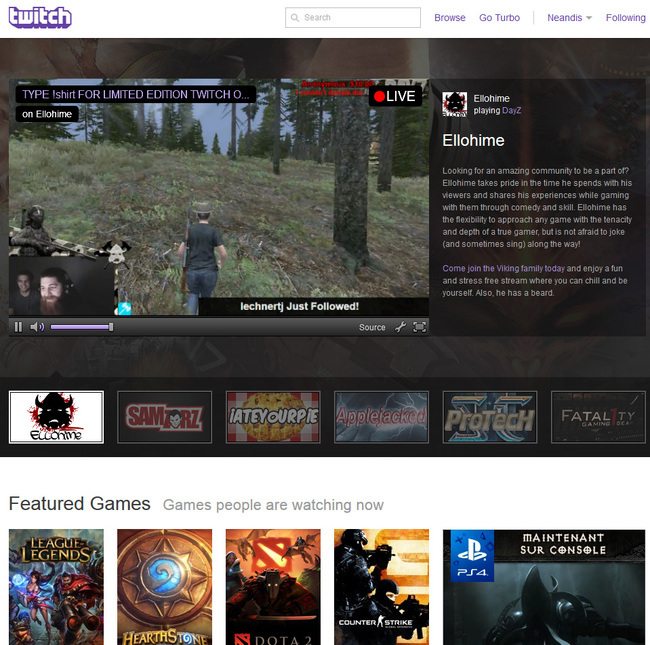Viewport: 650px width, 645px height.
Task: Select the Ellohime featured stream thumbnail
Action: (x=56, y=417)
